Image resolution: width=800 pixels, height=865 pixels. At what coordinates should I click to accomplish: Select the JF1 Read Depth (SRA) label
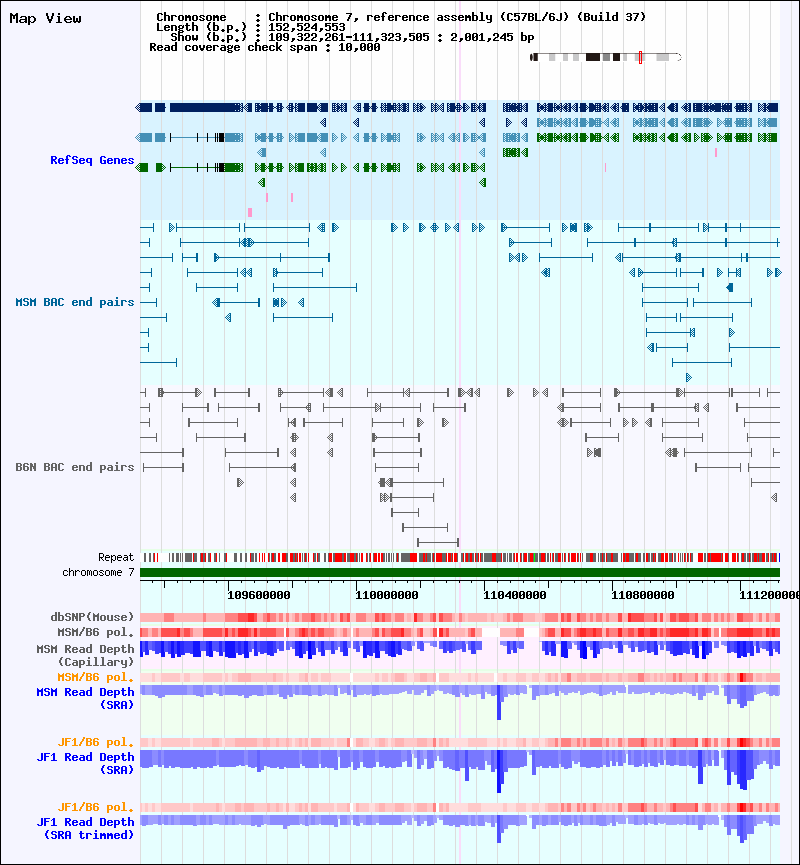(86, 763)
